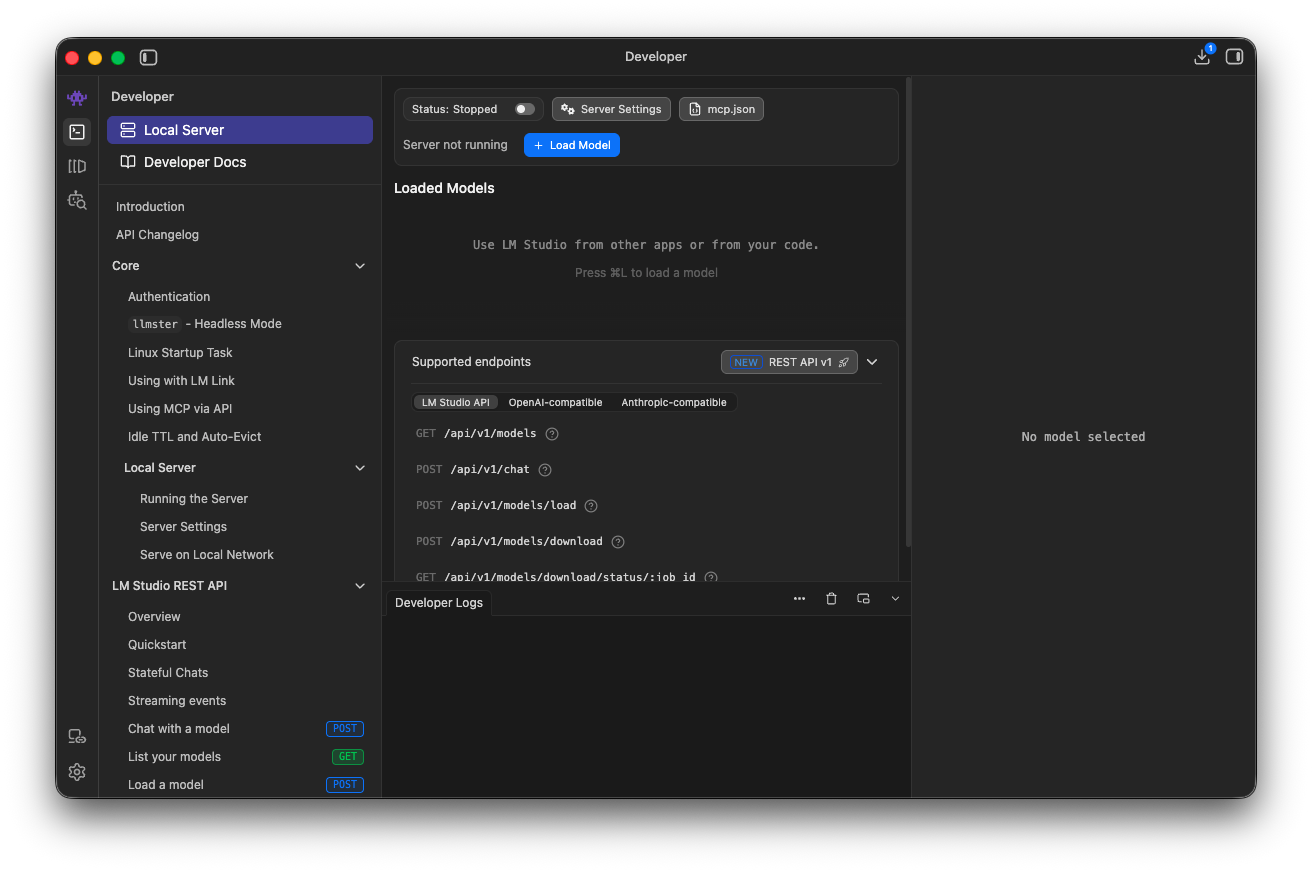Select the Local Server item in Developer sidebar
Viewport: 1312px width, 872px height.
click(x=240, y=130)
